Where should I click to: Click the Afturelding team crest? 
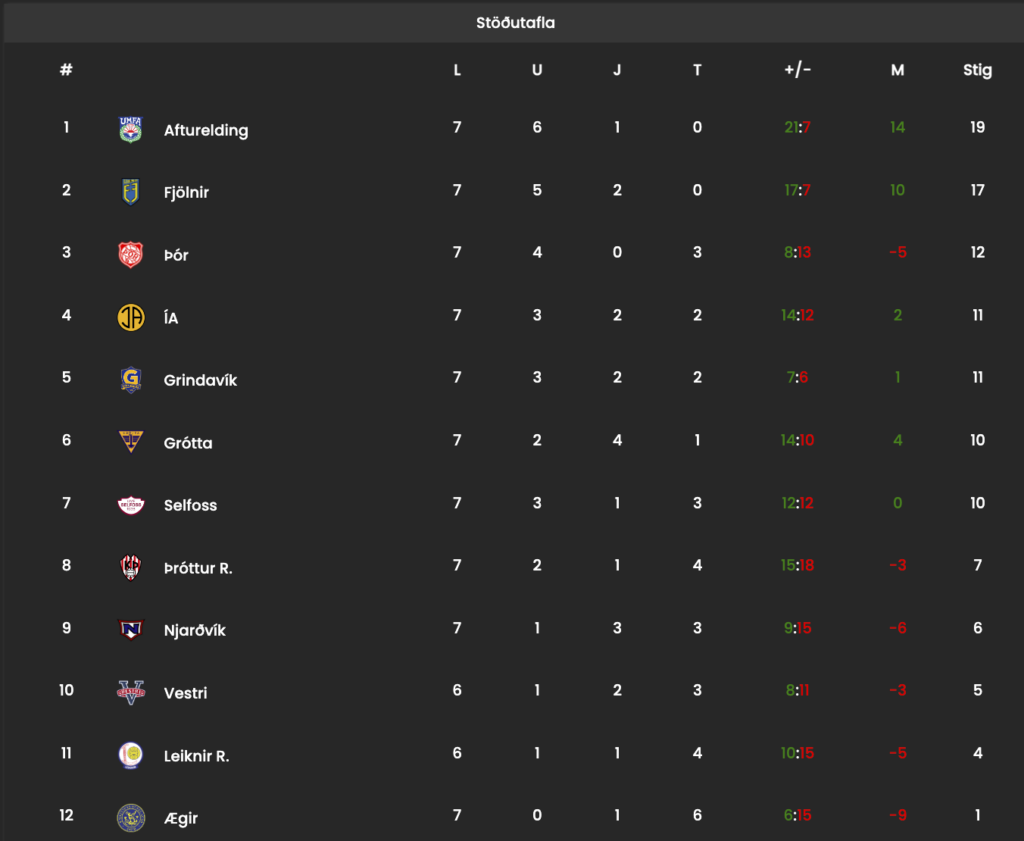pyautogui.click(x=131, y=129)
